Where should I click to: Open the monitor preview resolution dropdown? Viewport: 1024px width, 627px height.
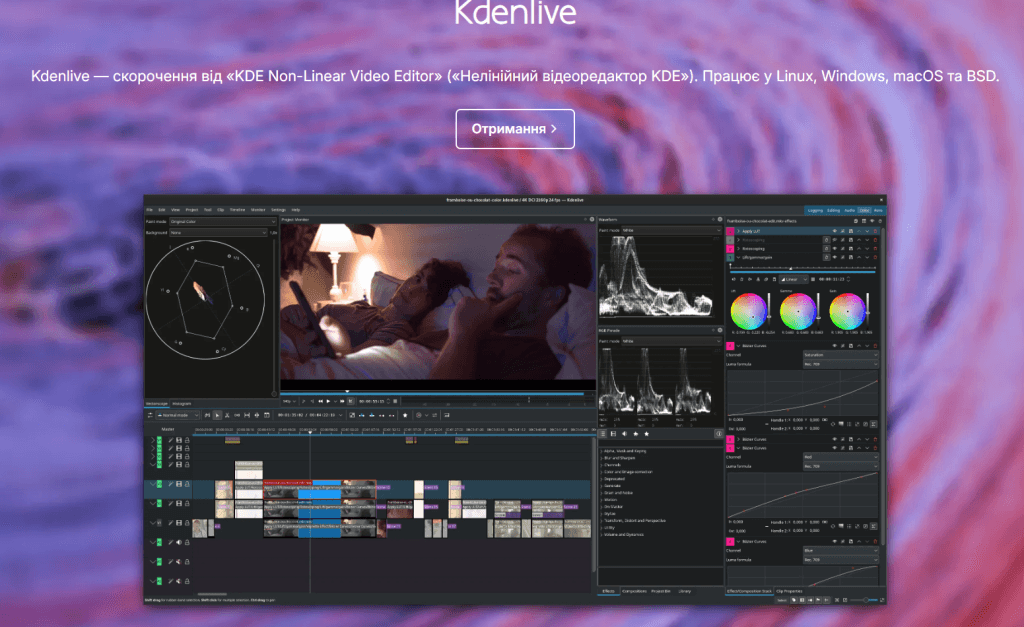(x=289, y=401)
